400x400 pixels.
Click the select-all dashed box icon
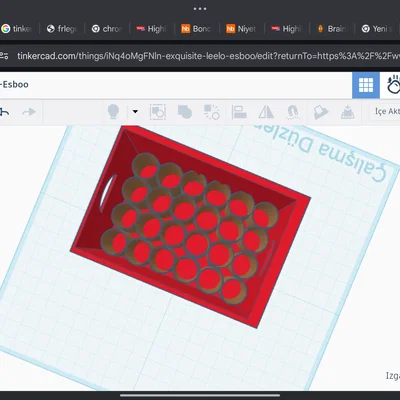coord(157,112)
